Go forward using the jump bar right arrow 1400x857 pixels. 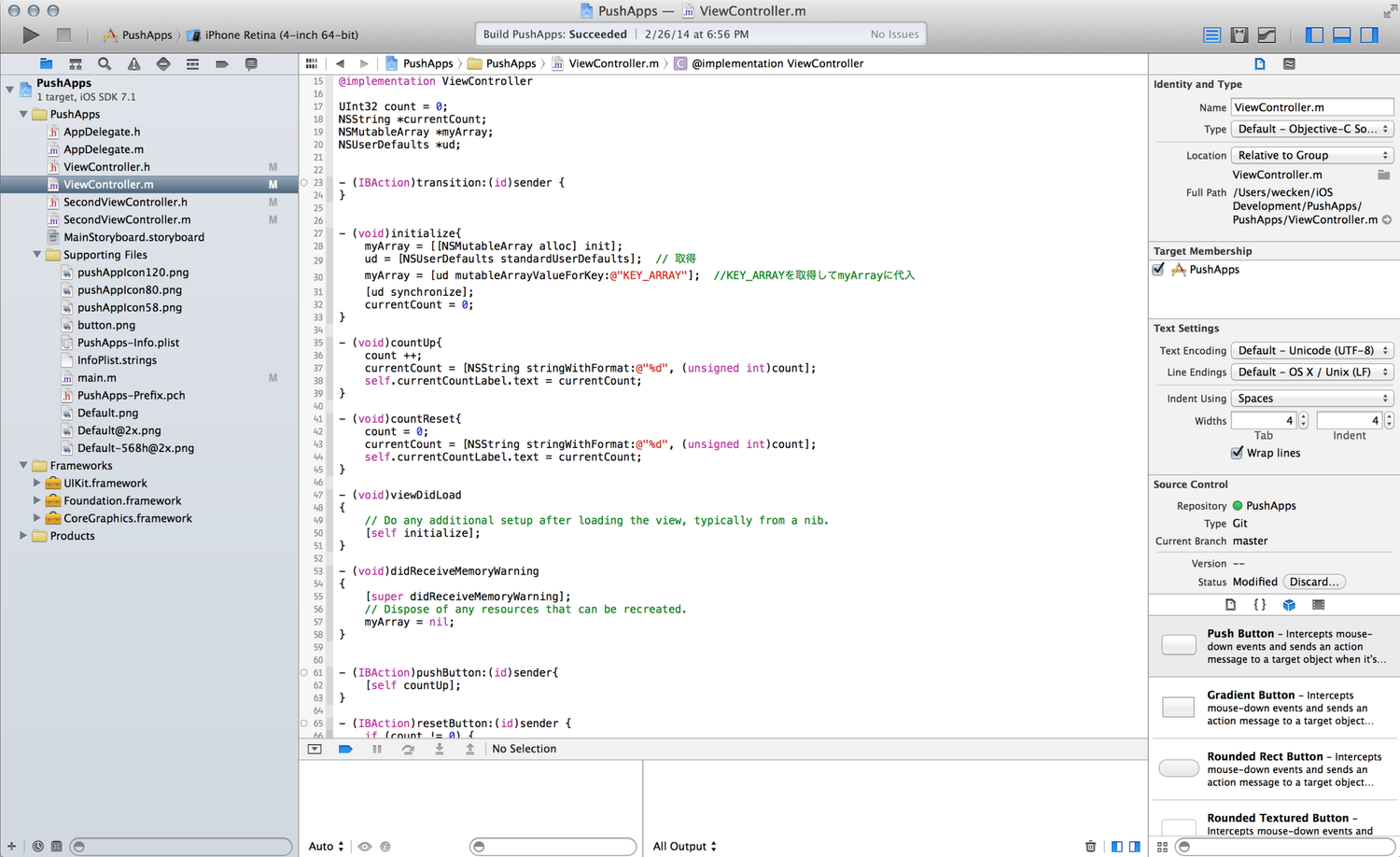click(x=364, y=63)
